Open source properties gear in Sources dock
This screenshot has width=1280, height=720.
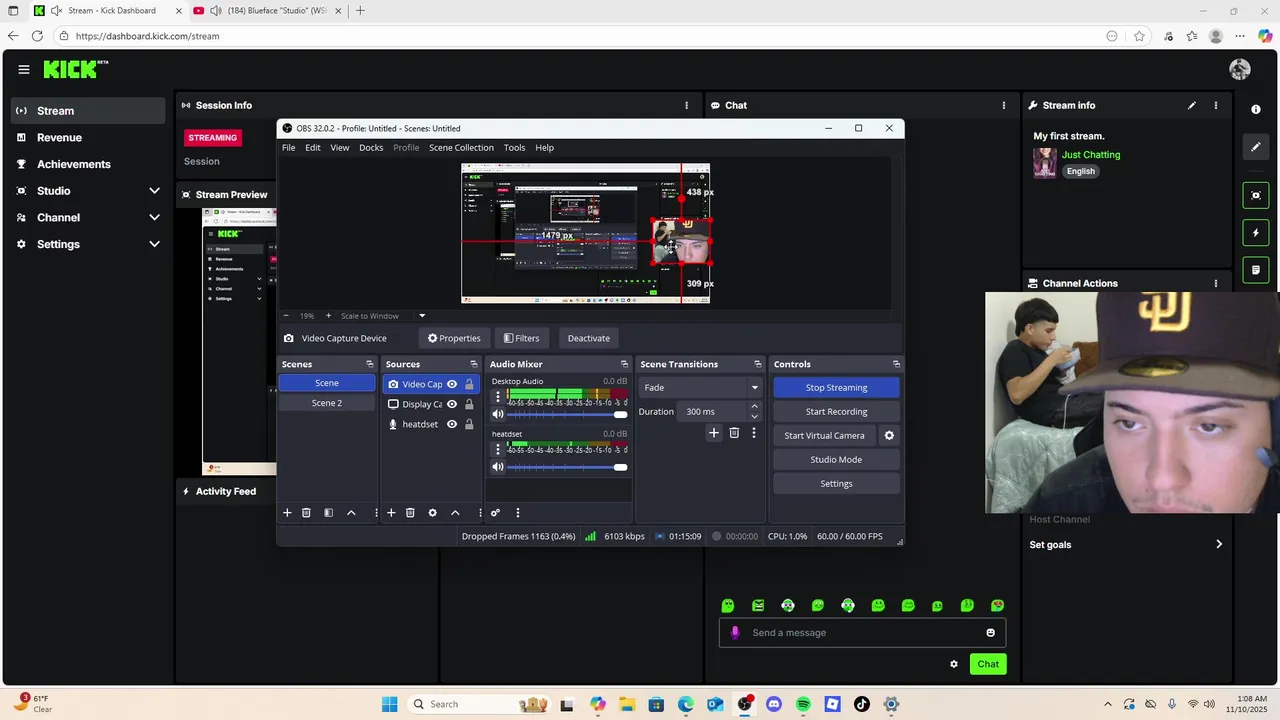pyautogui.click(x=432, y=513)
